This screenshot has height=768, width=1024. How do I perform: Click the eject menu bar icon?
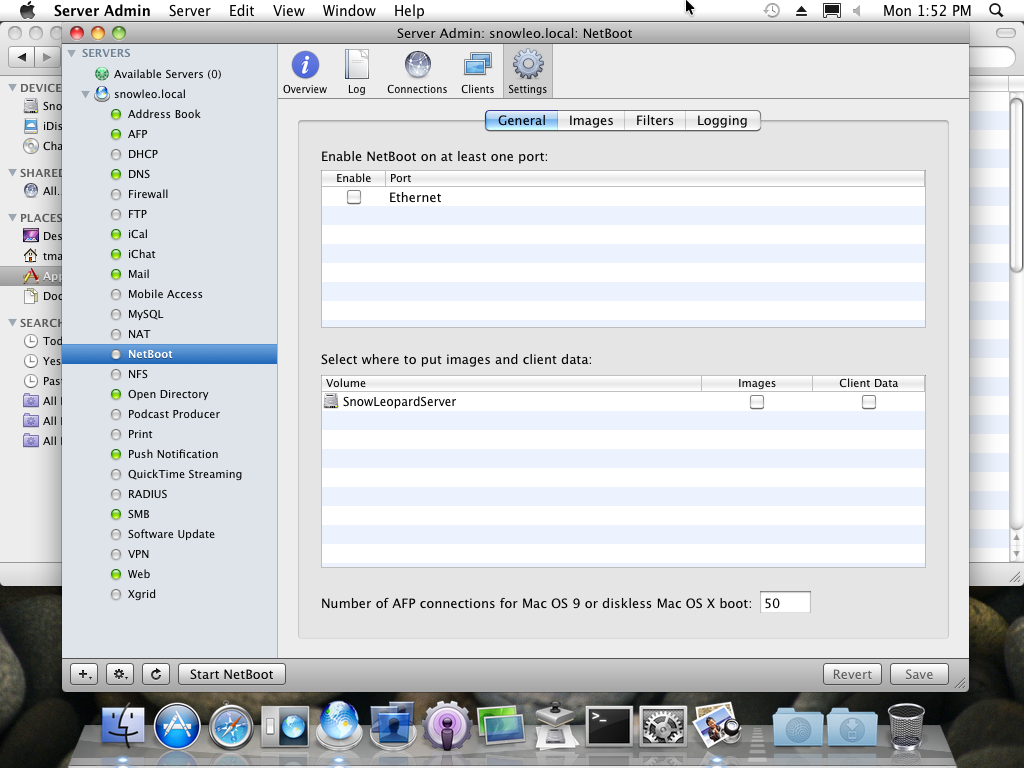coord(801,10)
